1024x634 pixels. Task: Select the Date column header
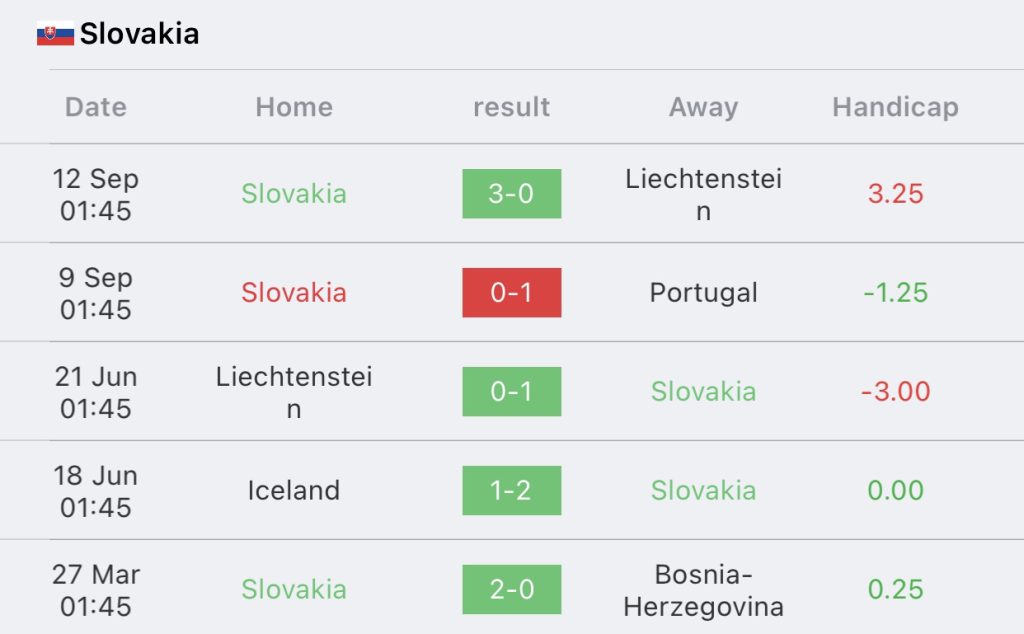tap(96, 107)
